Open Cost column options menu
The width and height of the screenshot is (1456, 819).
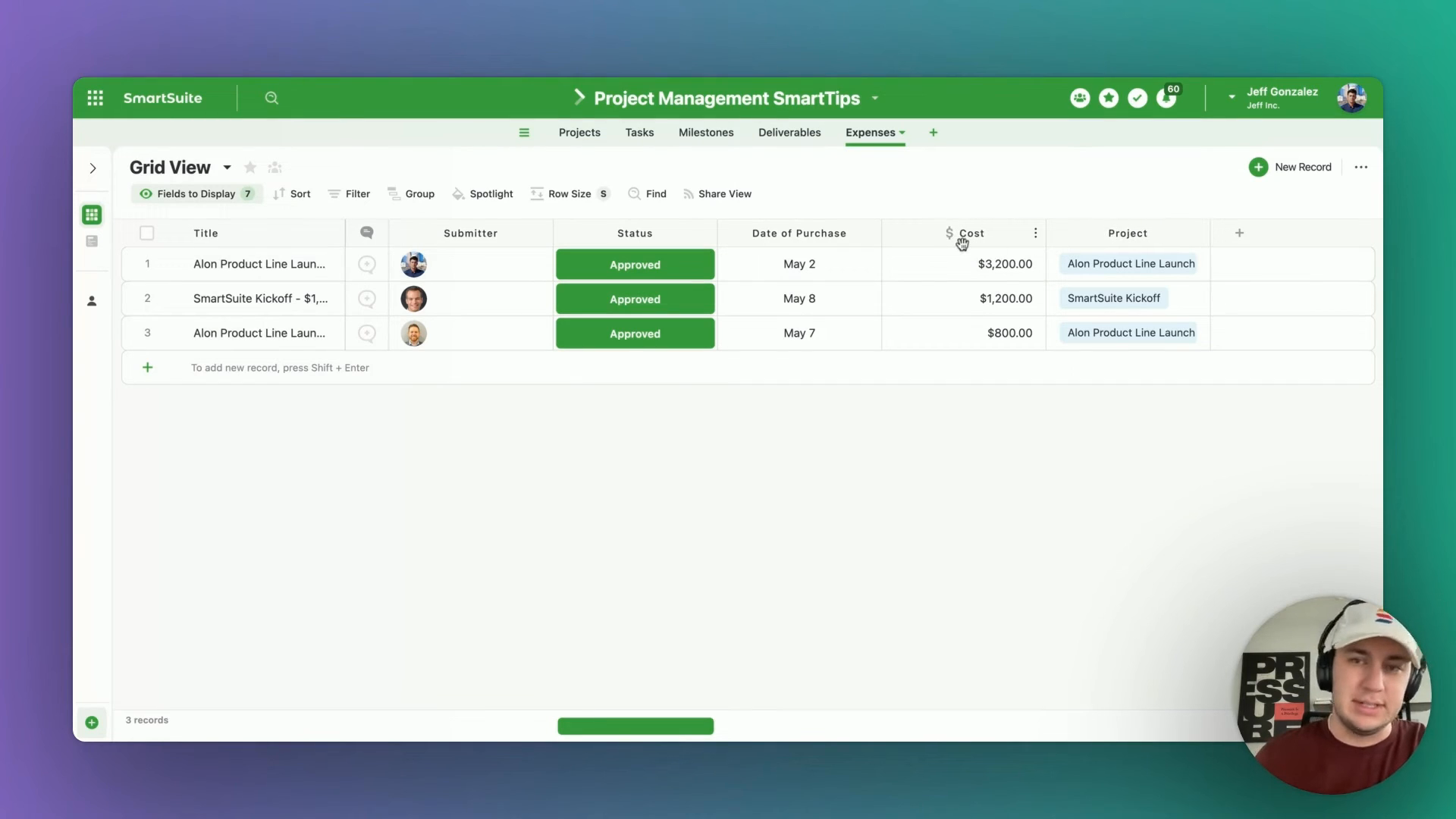[x=1036, y=233]
